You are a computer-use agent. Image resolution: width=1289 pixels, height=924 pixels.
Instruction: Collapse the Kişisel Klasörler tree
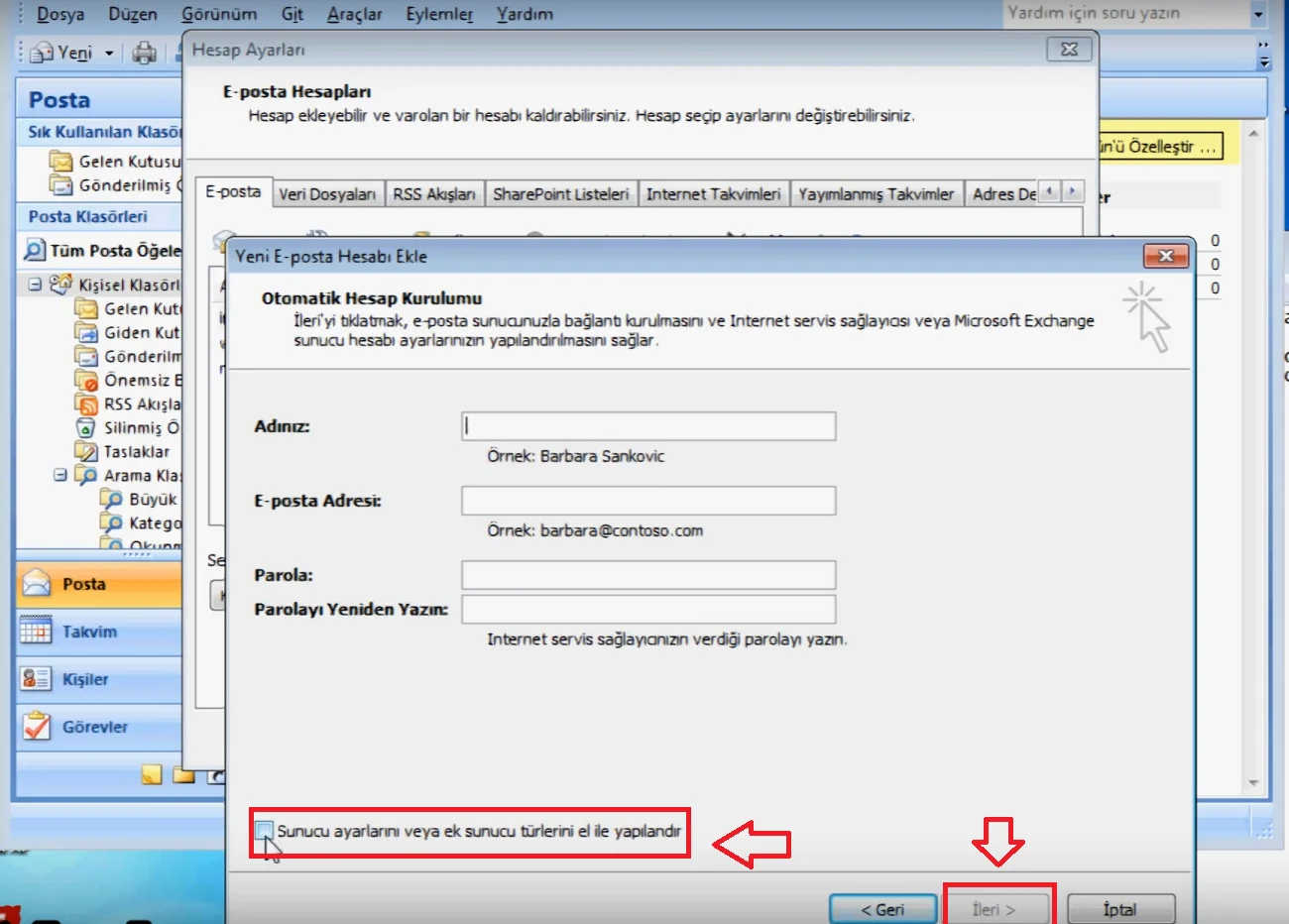[35, 285]
